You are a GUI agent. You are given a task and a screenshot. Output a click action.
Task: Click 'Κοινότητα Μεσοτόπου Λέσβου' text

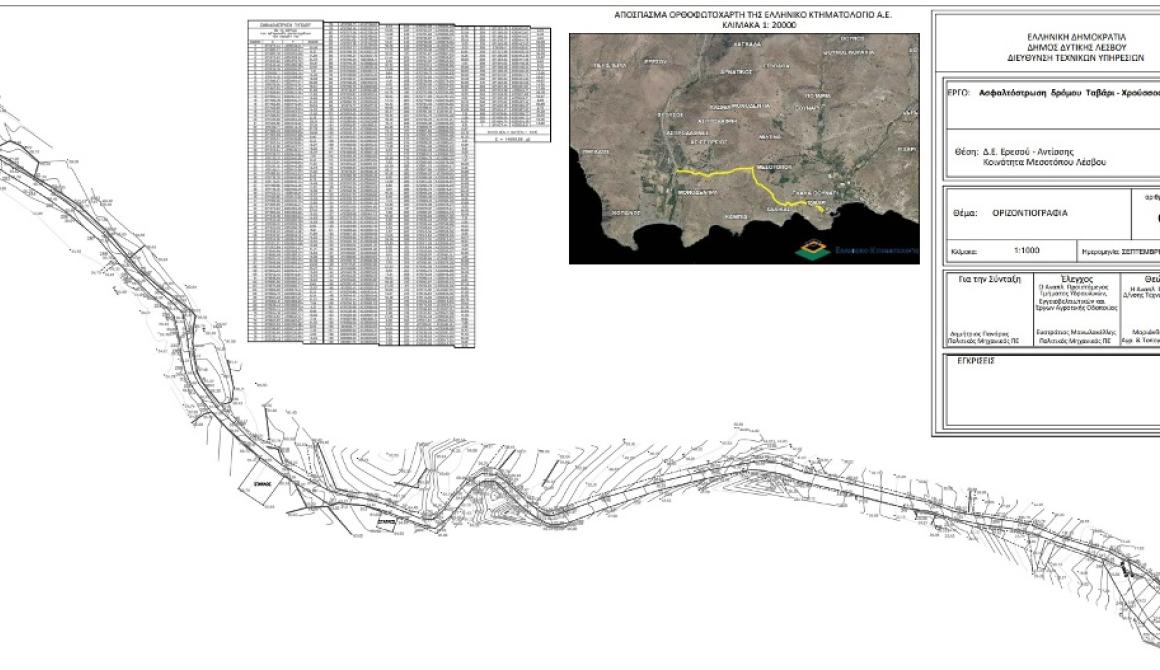1045,162
